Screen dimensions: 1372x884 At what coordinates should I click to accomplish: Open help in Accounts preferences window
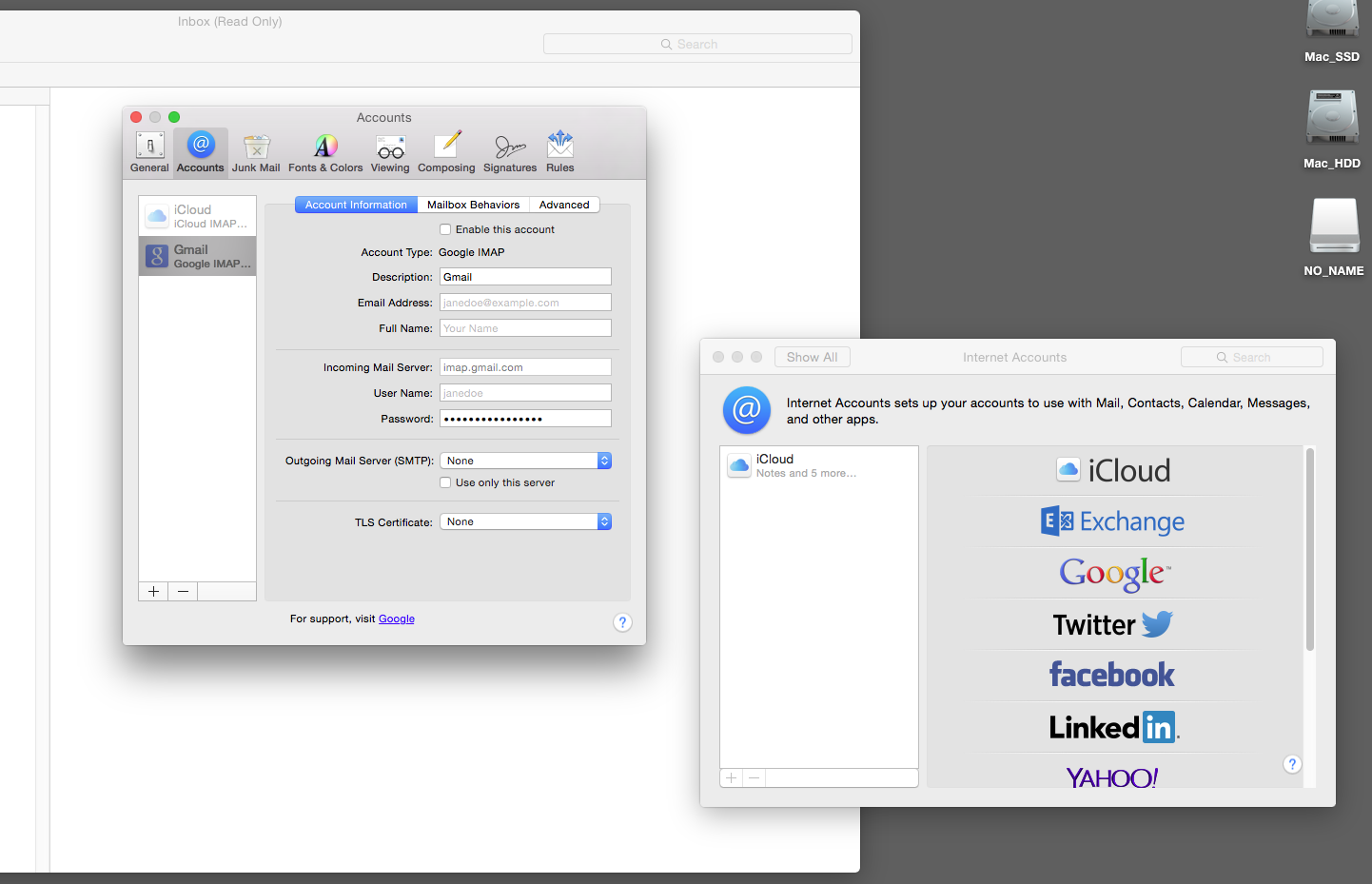tap(622, 622)
